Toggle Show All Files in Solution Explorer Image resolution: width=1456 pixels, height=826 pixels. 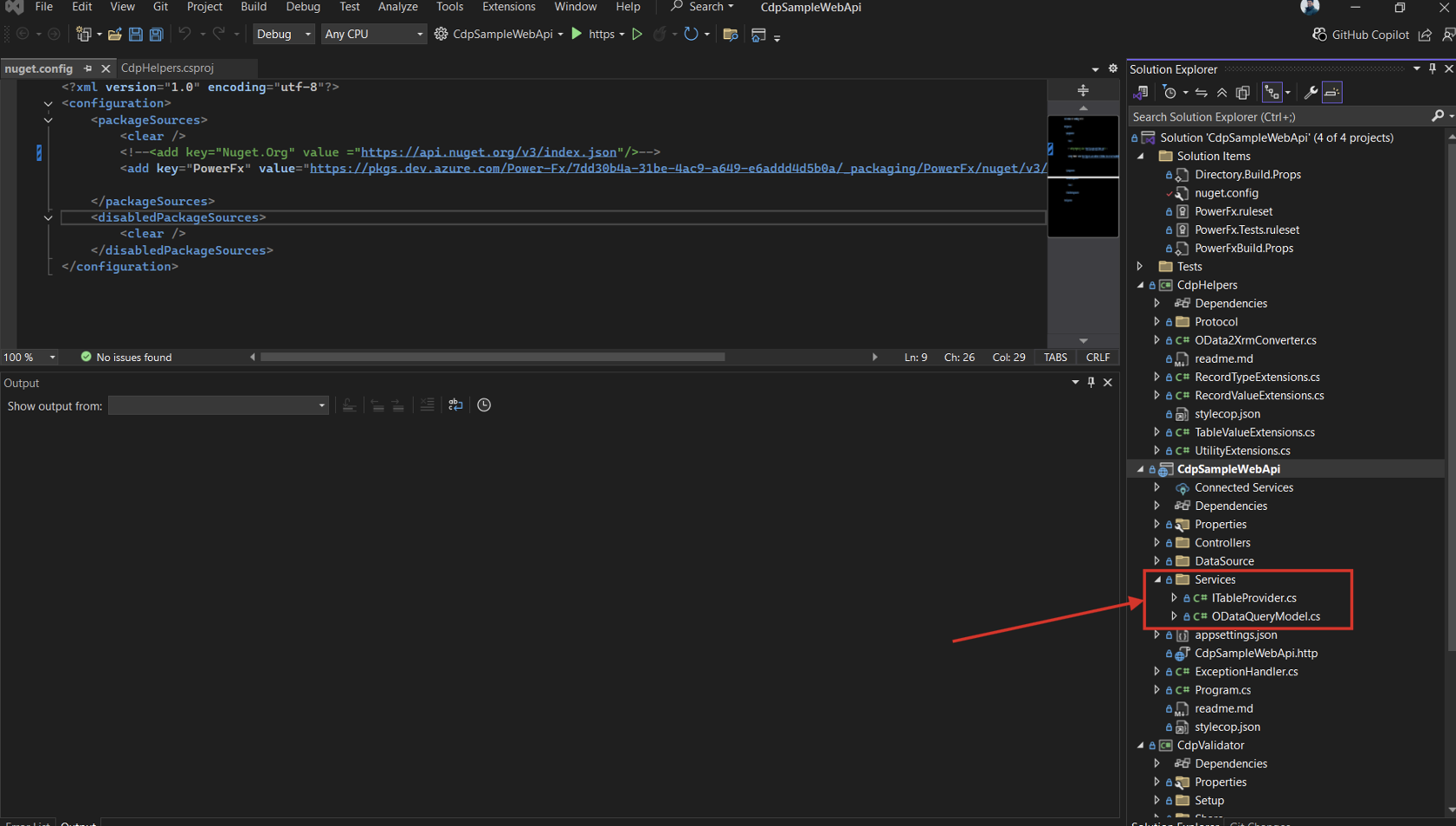[x=1243, y=93]
